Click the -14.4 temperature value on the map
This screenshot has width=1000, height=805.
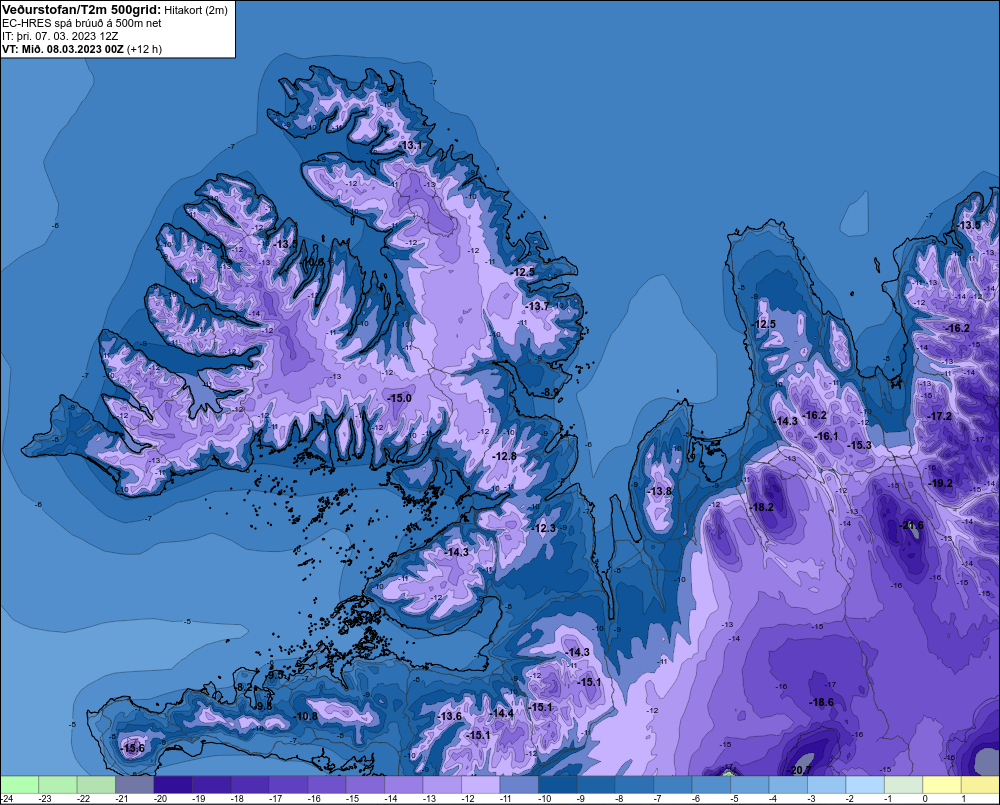(501, 713)
